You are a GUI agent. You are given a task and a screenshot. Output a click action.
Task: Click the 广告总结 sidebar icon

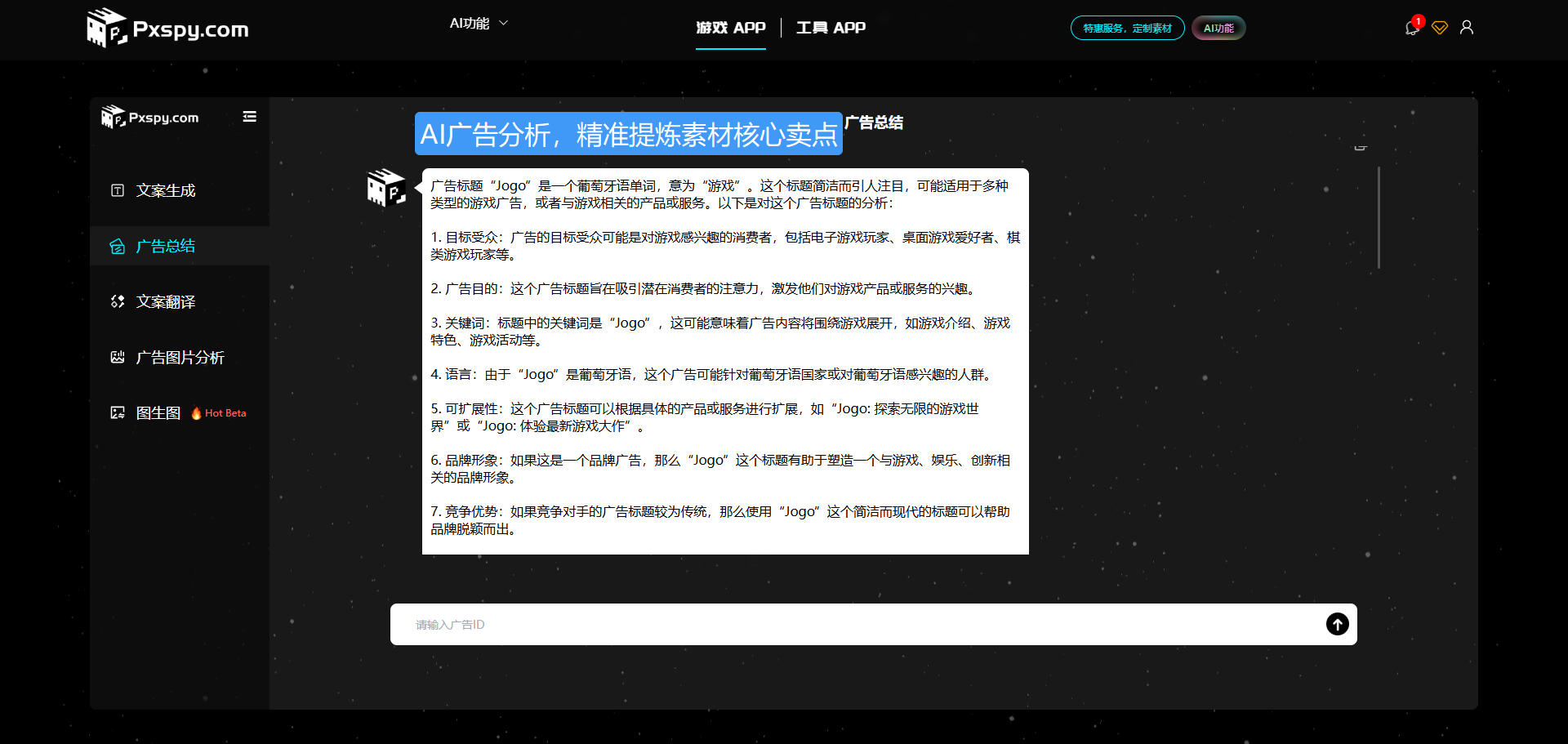pyautogui.click(x=118, y=246)
